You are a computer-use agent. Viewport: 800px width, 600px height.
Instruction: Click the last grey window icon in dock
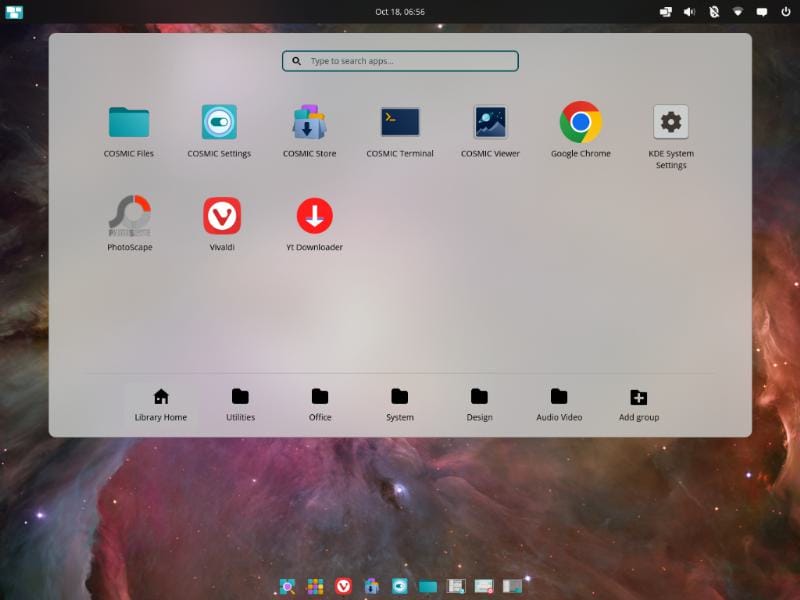512,586
